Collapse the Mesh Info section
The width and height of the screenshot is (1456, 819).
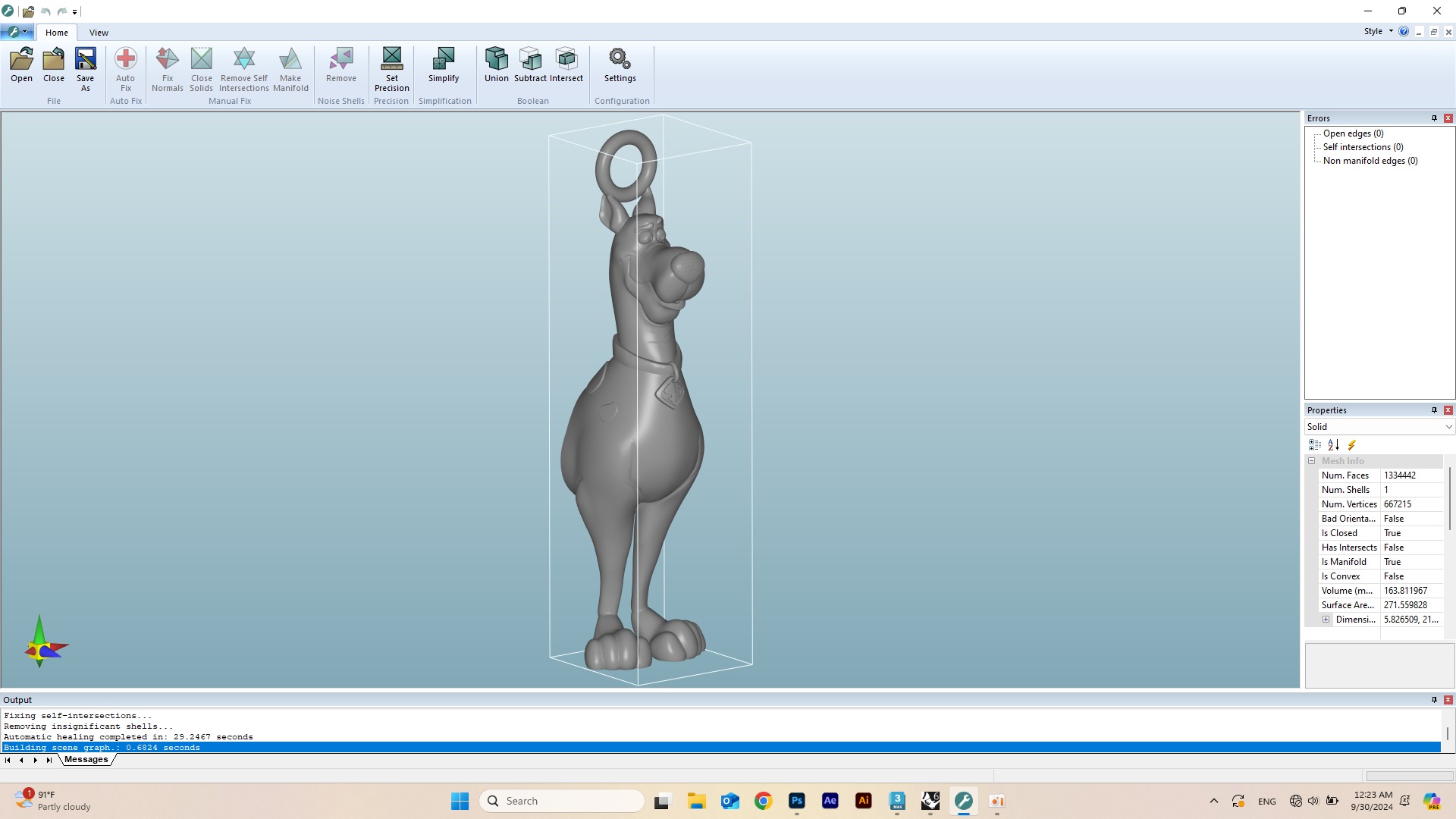coord(1312,461)
